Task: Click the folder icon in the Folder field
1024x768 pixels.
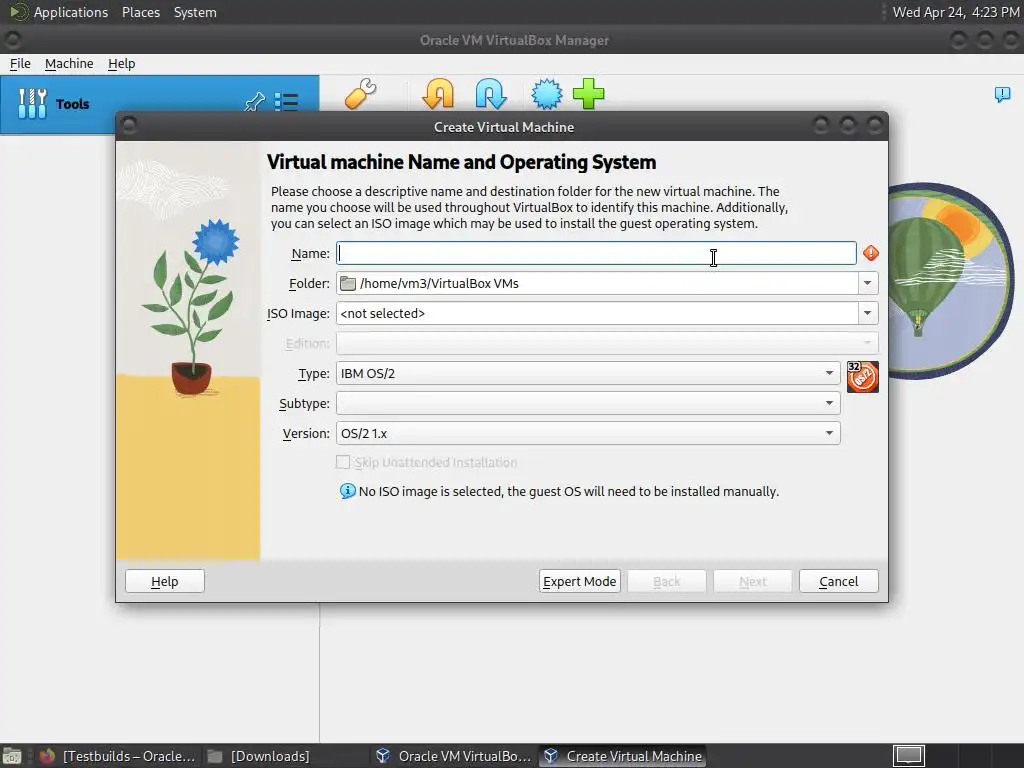Action: (348, 283)
